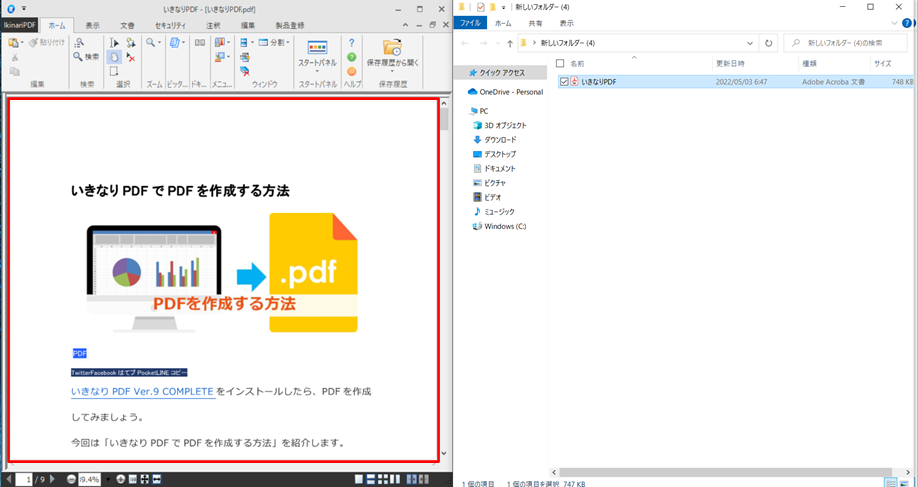Click the fit page arrows icon in status bar
Screen dimensions: 918x487
pyautogui.click(x=145, y=479)
